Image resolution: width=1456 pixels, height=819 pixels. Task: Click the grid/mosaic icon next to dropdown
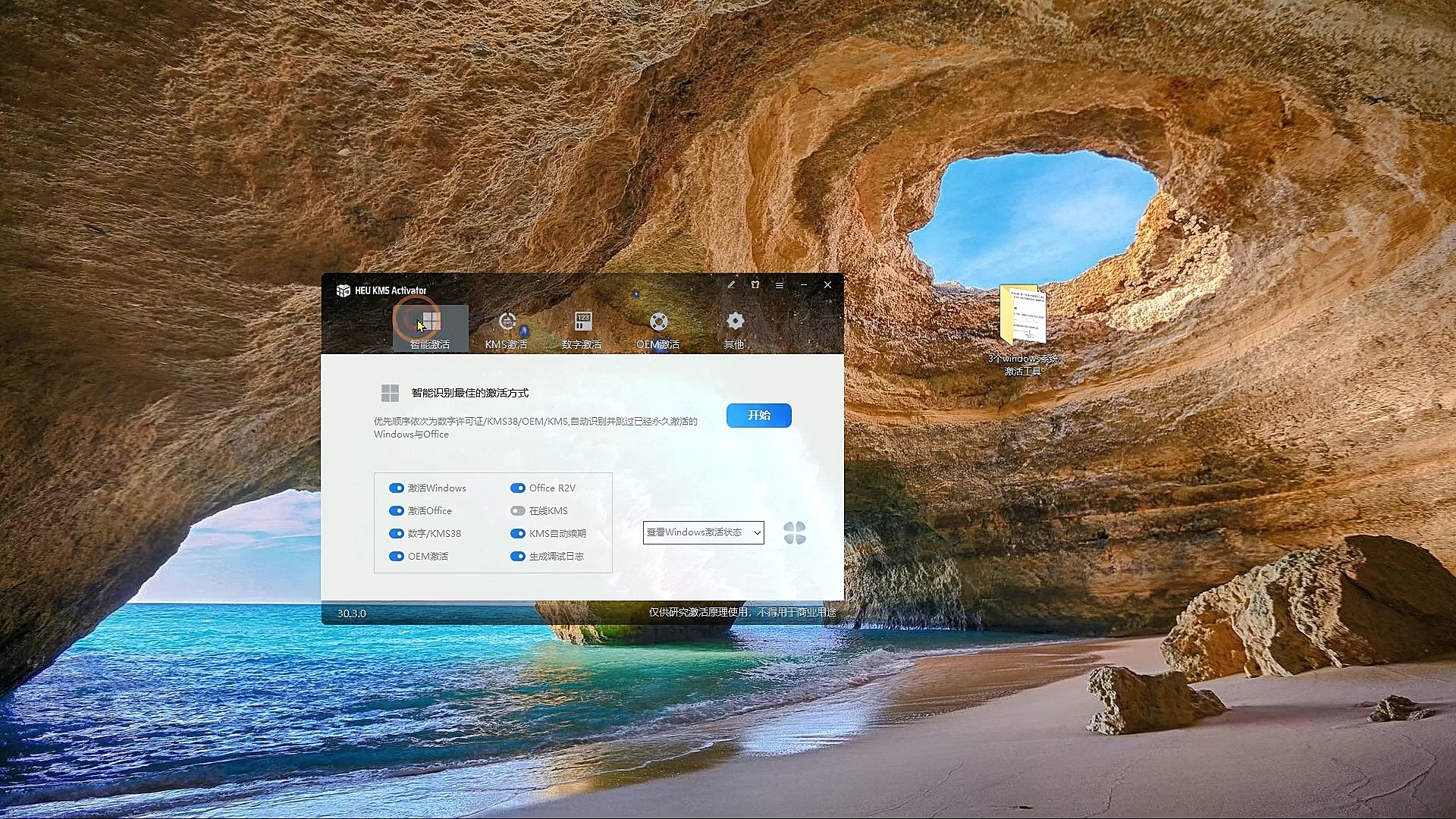pos(795,532)
